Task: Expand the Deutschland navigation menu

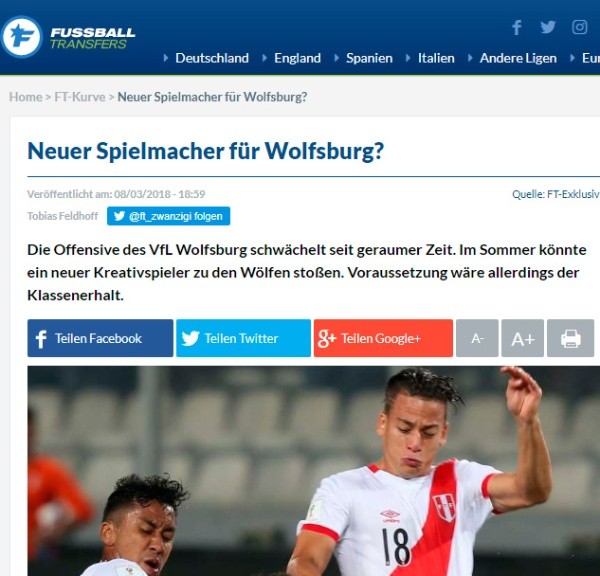Action: (x=212, y=58)
